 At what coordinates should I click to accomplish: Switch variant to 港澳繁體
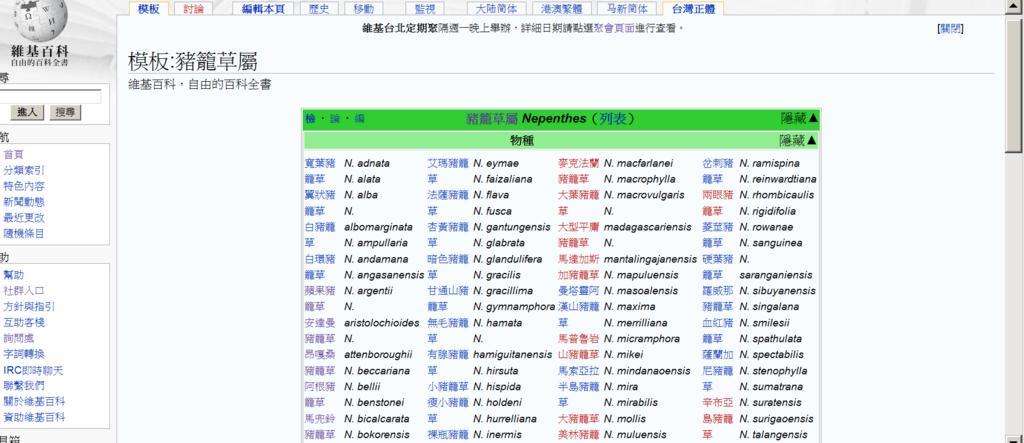coord(562,9)
